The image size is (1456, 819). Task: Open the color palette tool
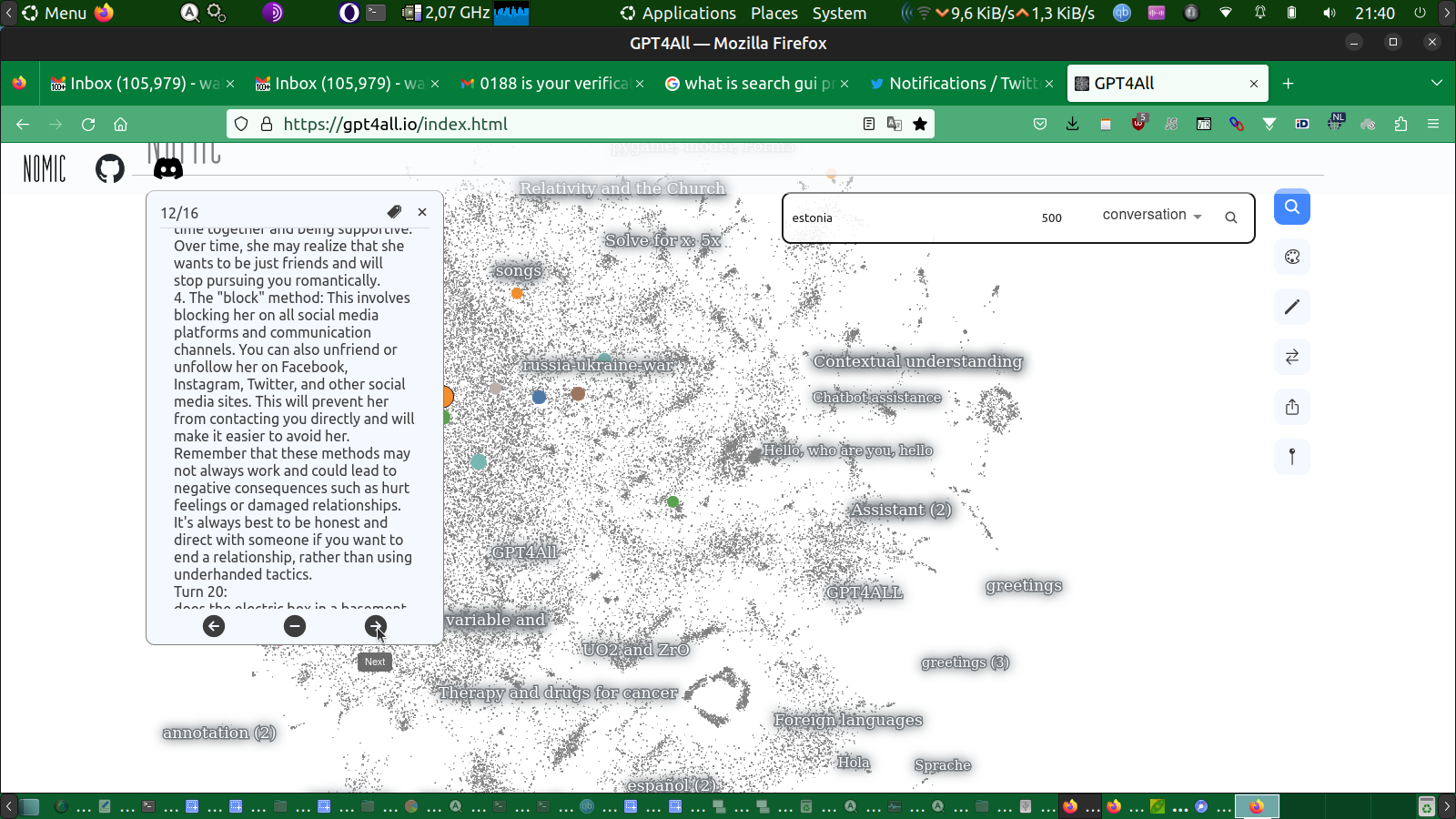pos(1292,257)
